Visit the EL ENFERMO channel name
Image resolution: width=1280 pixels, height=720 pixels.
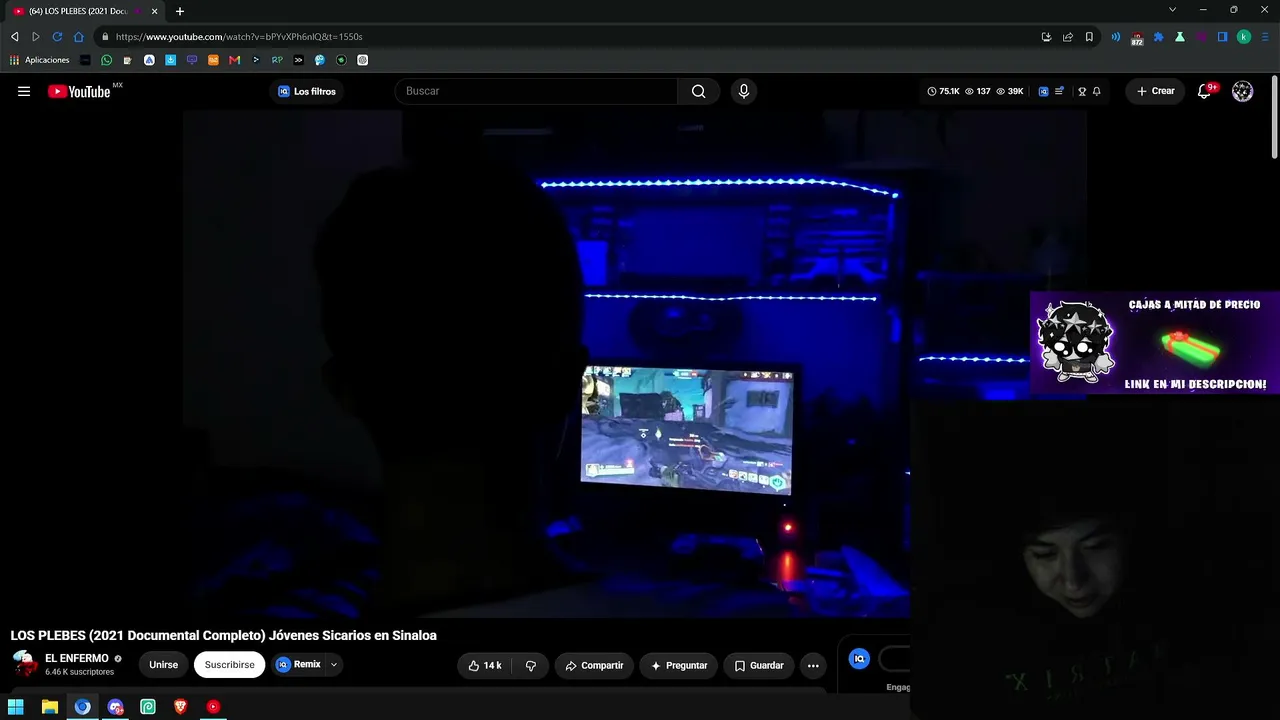77,658
